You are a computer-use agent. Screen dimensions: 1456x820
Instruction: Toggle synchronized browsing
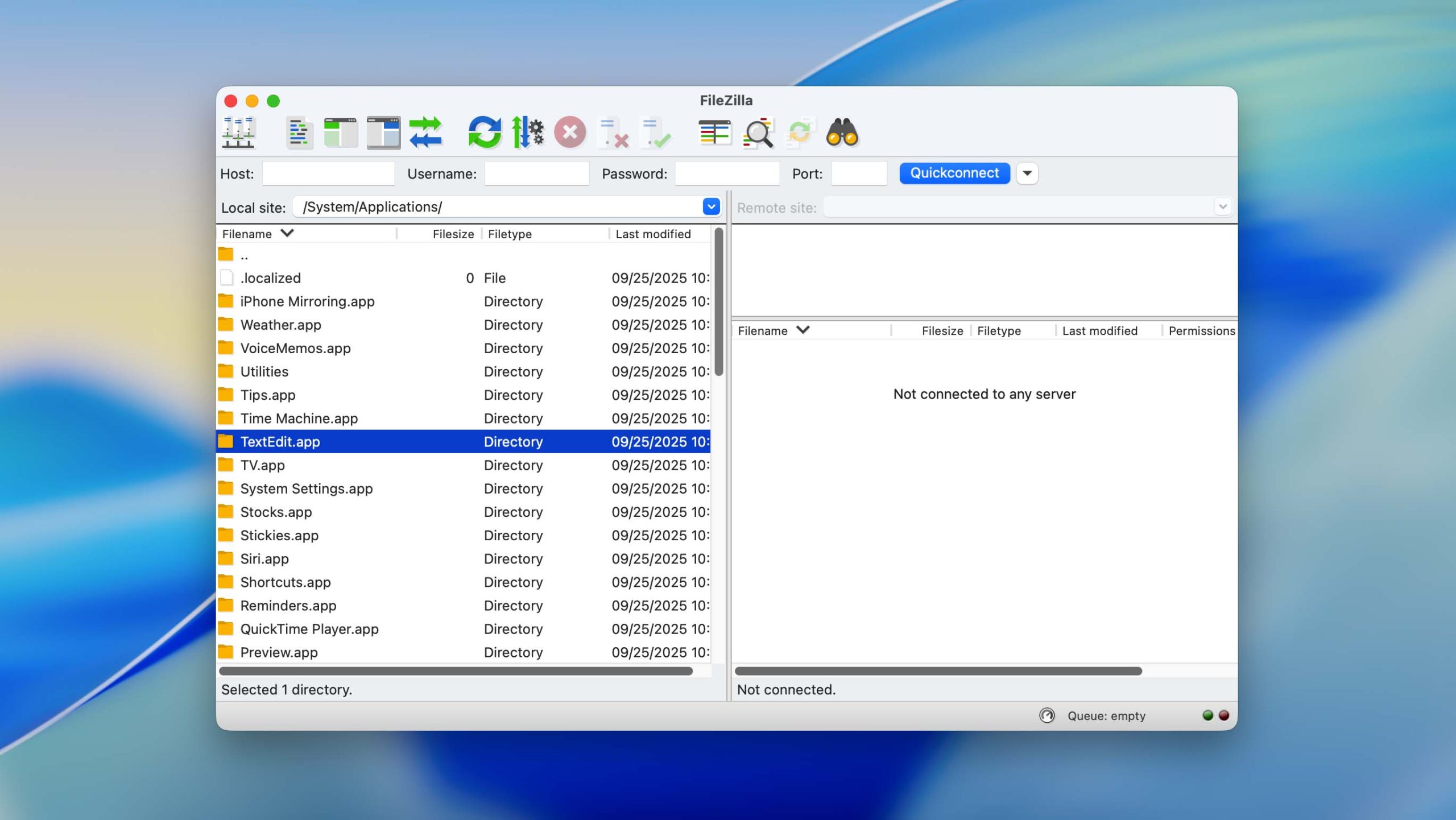click(x=801, y=132)
